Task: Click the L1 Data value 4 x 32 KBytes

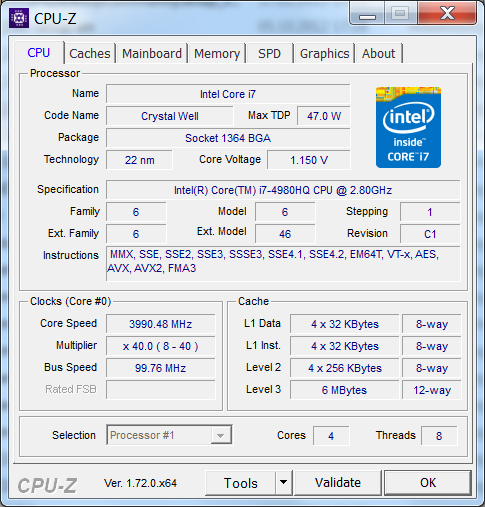Action: 345,324
